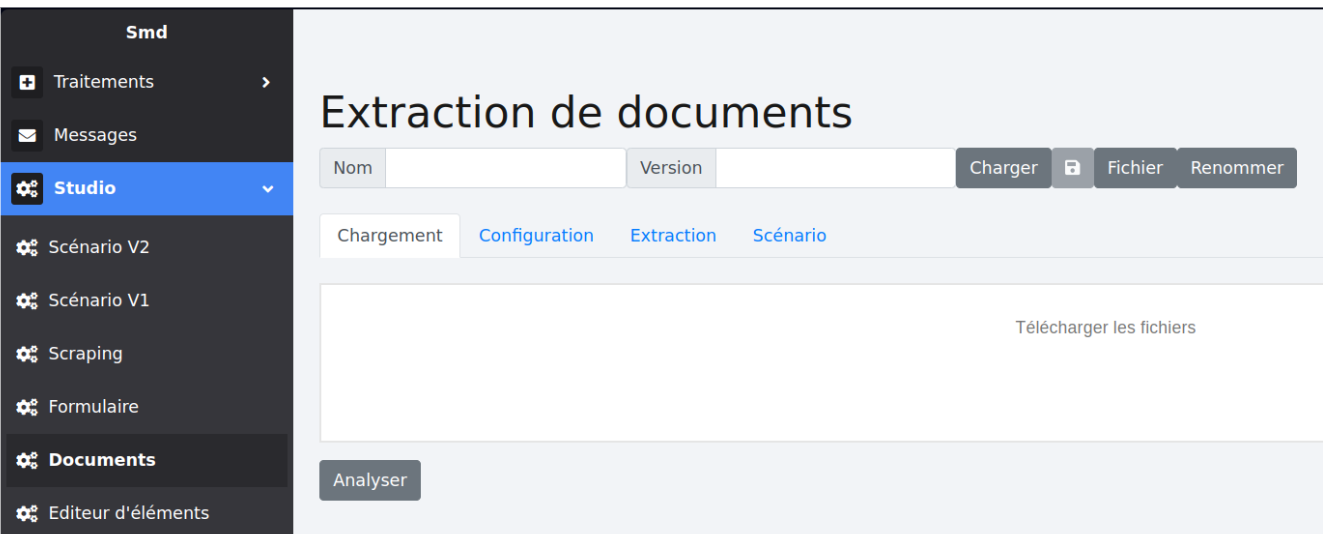Click the Studio gears icon
The height and width of the screenshot is (534, 1323).
[27, 188]
